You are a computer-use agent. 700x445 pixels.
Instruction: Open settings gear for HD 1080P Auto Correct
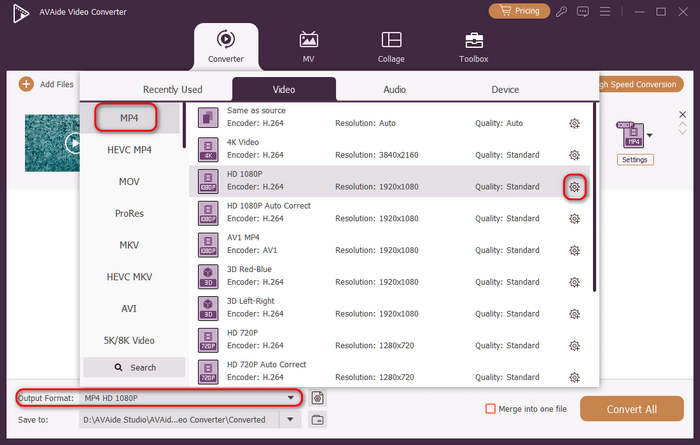click(575, 219)
